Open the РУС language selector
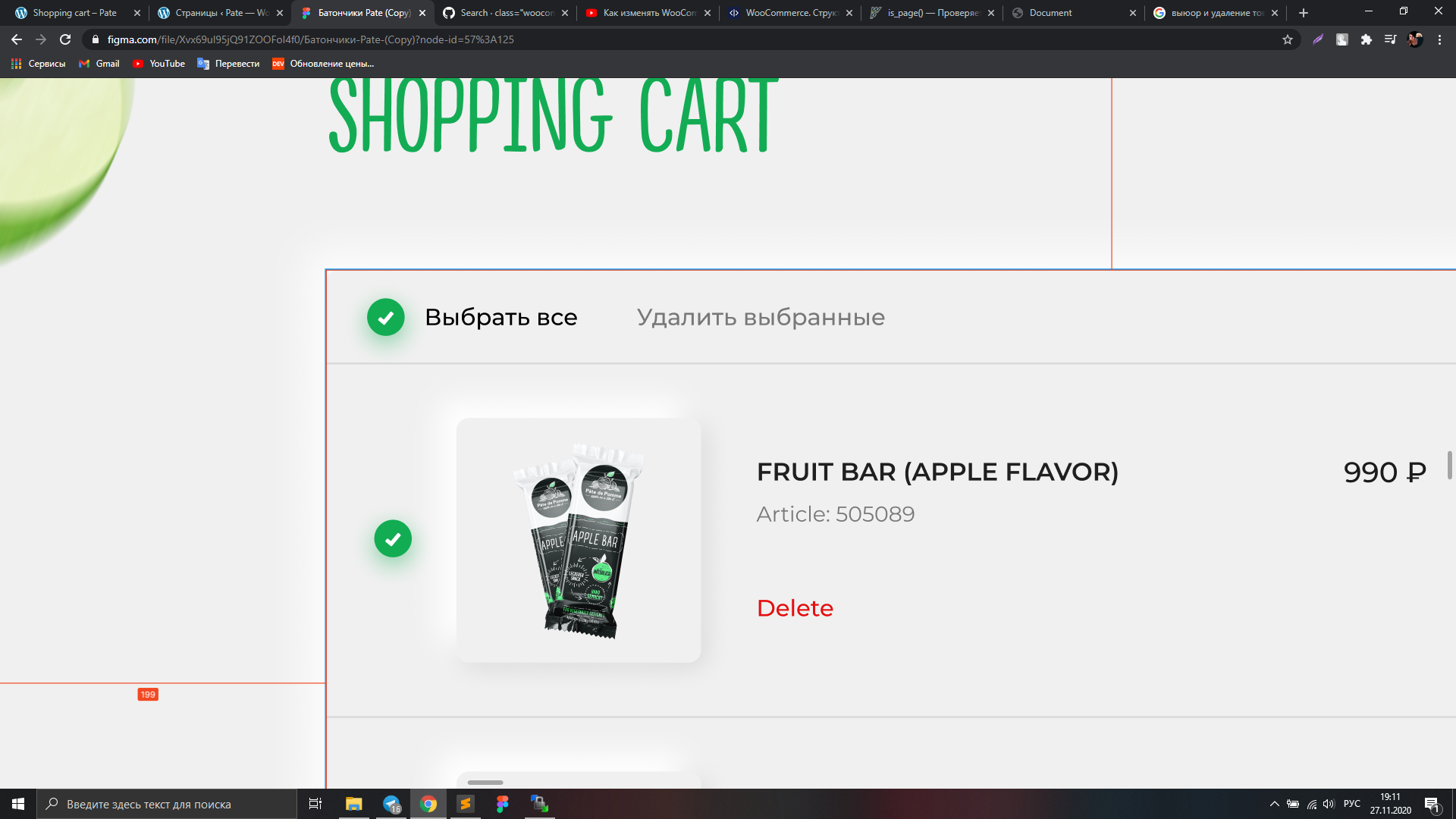The image size is (1456, 819). (x=1351, y=804)
